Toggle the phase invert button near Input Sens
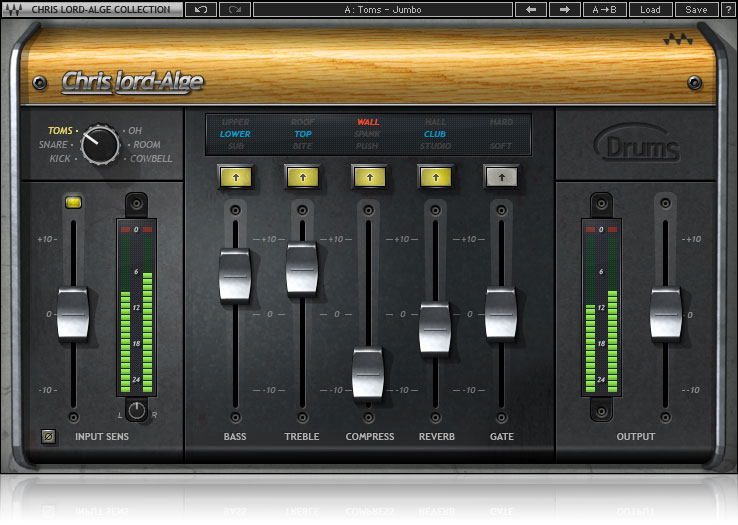The width and height of the screenshot is (738, 525). pos(47,436)
